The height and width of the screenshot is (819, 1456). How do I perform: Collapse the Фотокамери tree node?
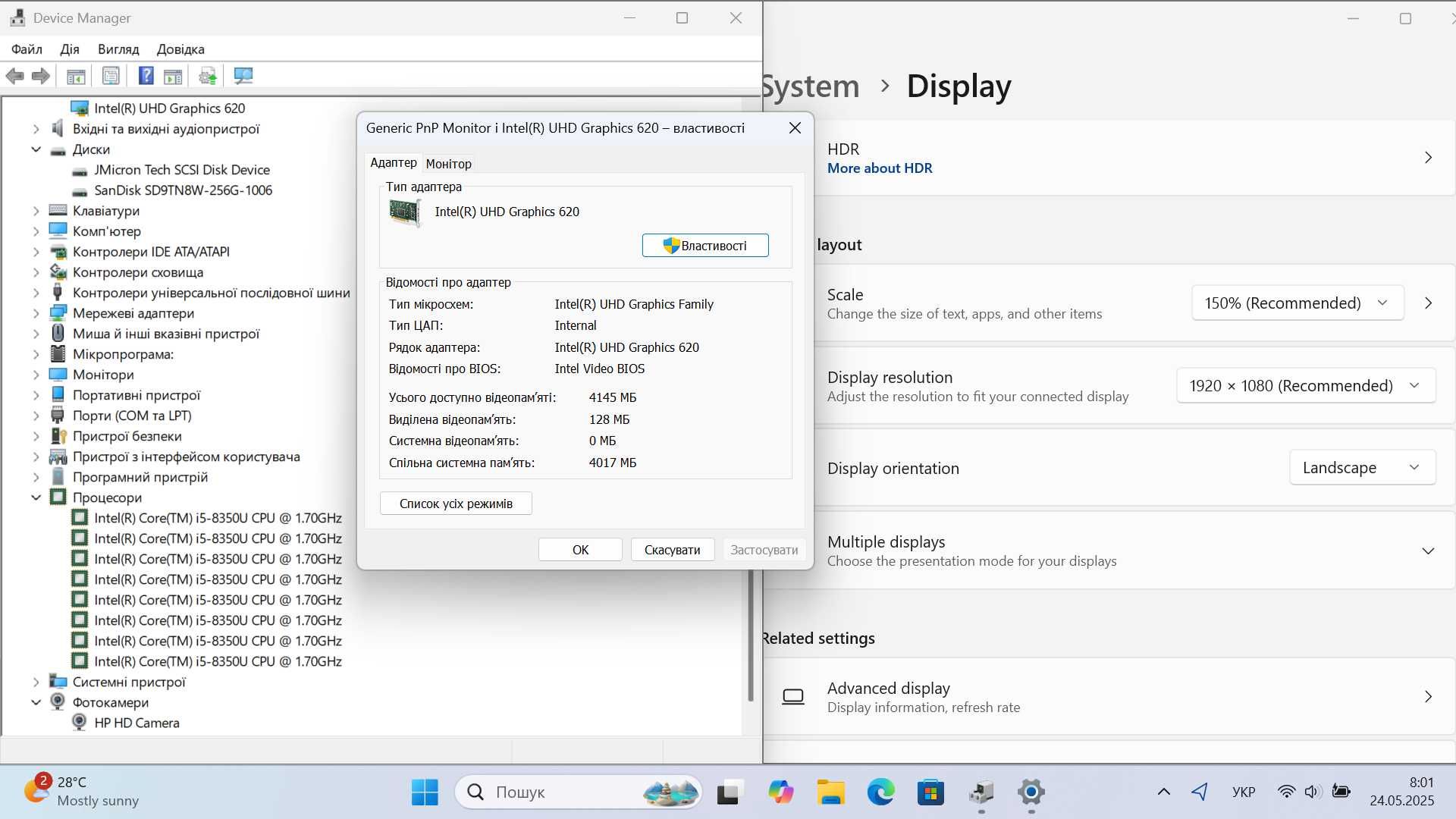(x=36, y=702)
